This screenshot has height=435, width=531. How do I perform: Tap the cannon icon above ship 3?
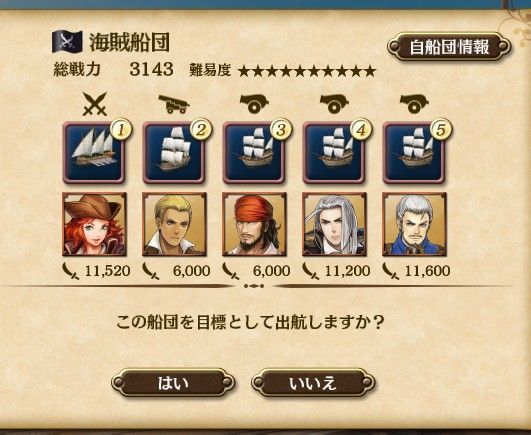coord(254,103)
